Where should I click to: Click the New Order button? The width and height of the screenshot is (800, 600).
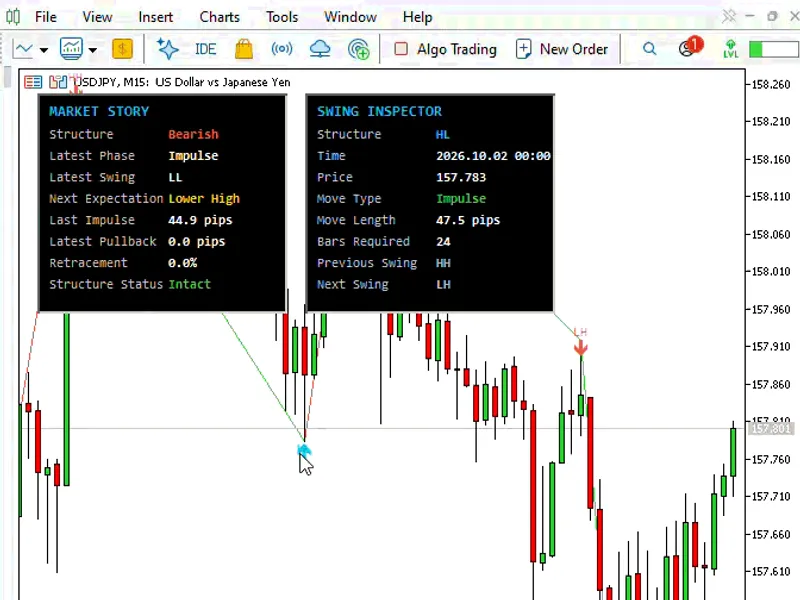coord(562,49)
